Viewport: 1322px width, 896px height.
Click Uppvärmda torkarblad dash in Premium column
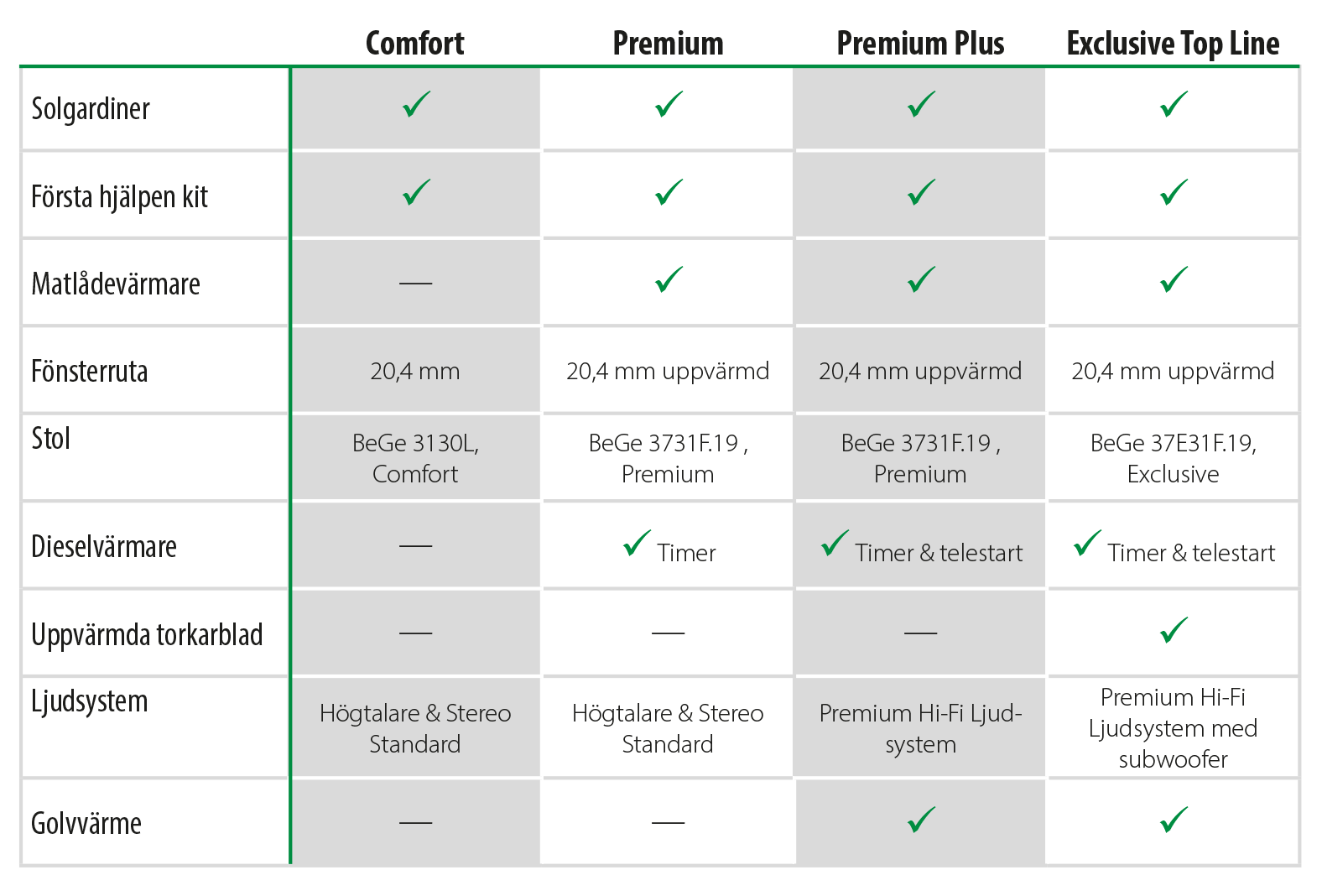pyautogui.click(x=668, y=633)
